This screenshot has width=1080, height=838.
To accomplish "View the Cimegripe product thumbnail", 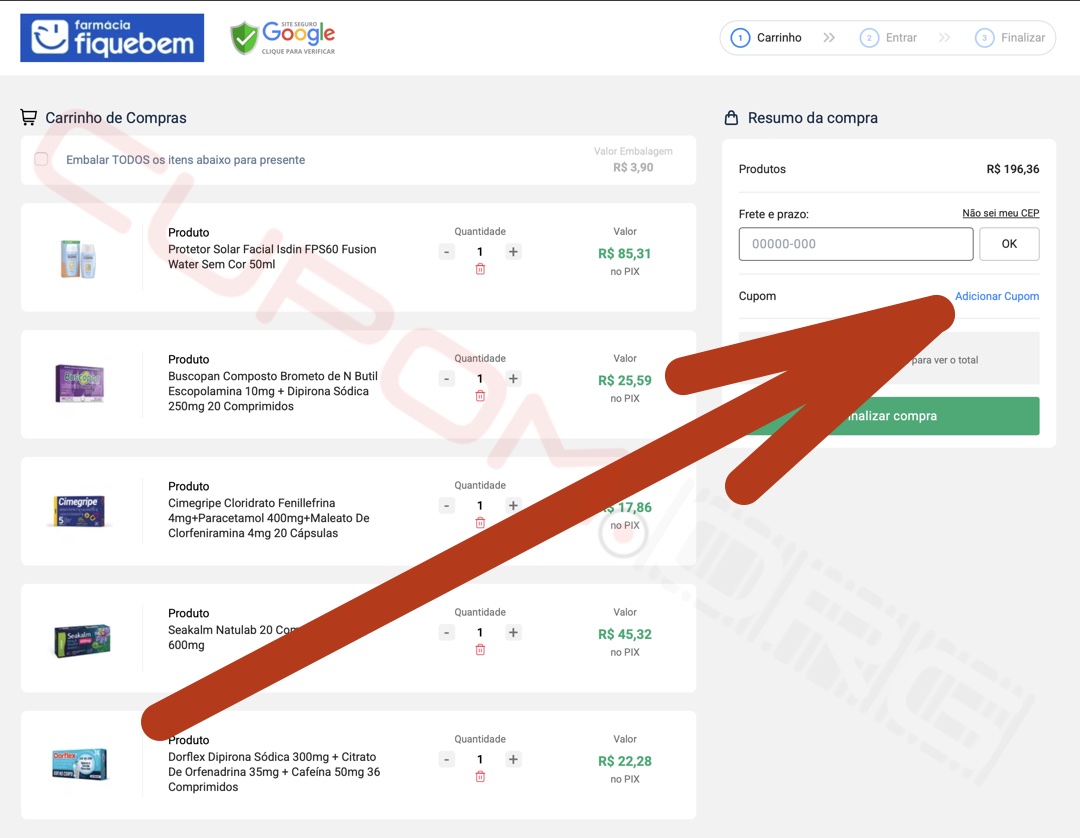I will 79,511.
